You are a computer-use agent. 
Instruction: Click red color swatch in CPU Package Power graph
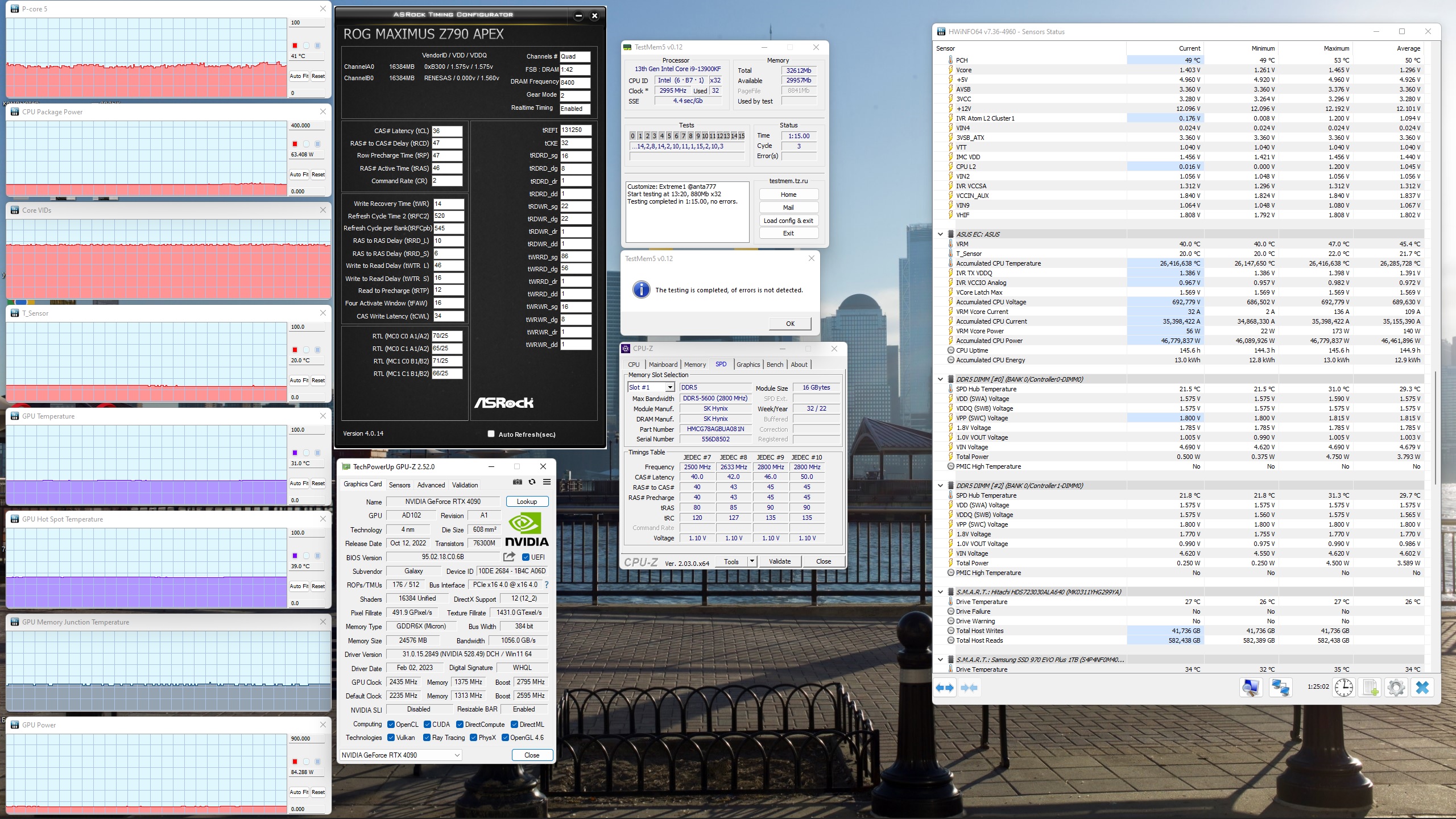[x=295, y=144]
